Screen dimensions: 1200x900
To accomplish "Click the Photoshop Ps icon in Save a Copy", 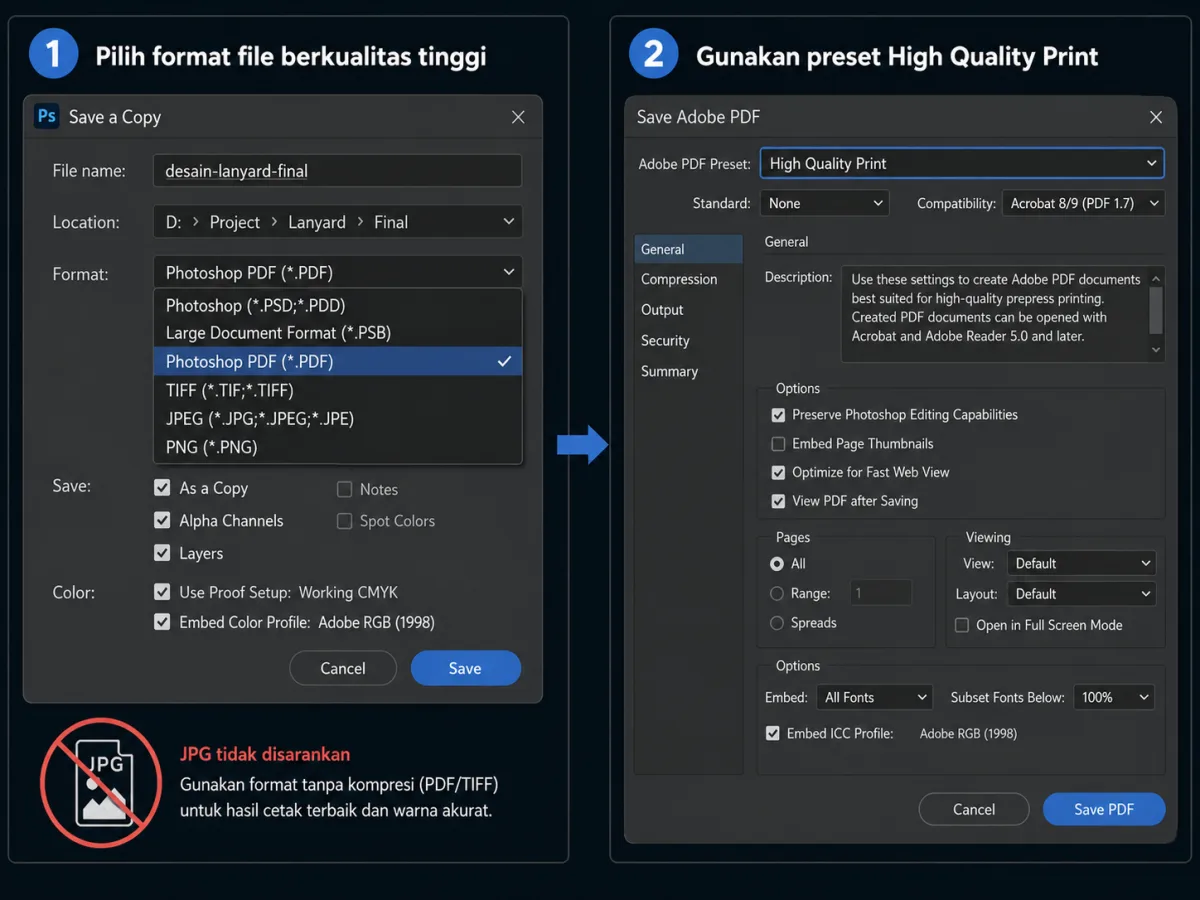I will [x=46, y=117].
